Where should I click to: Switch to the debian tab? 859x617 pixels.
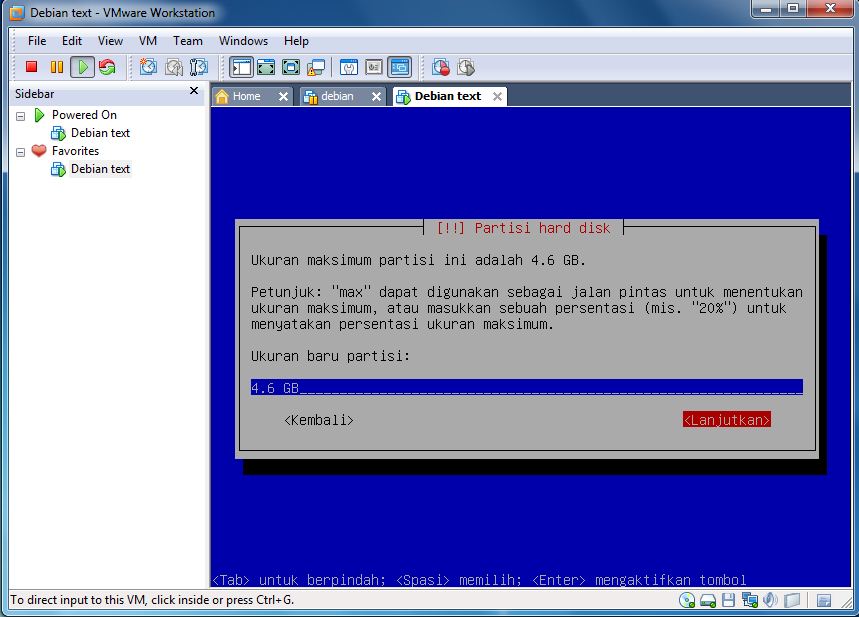337,96
